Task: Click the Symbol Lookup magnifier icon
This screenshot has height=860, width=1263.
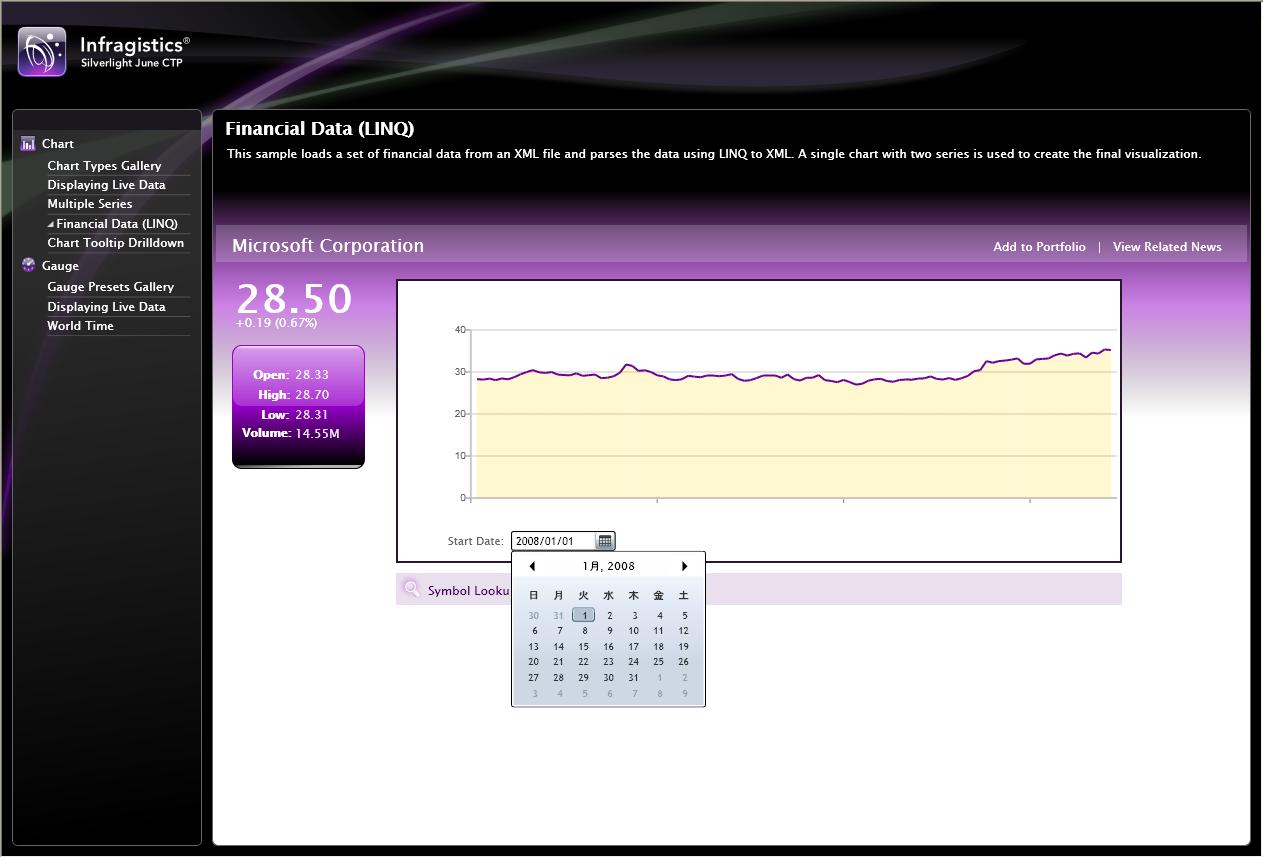Action: pyautogui.click(x=411, y=589)
